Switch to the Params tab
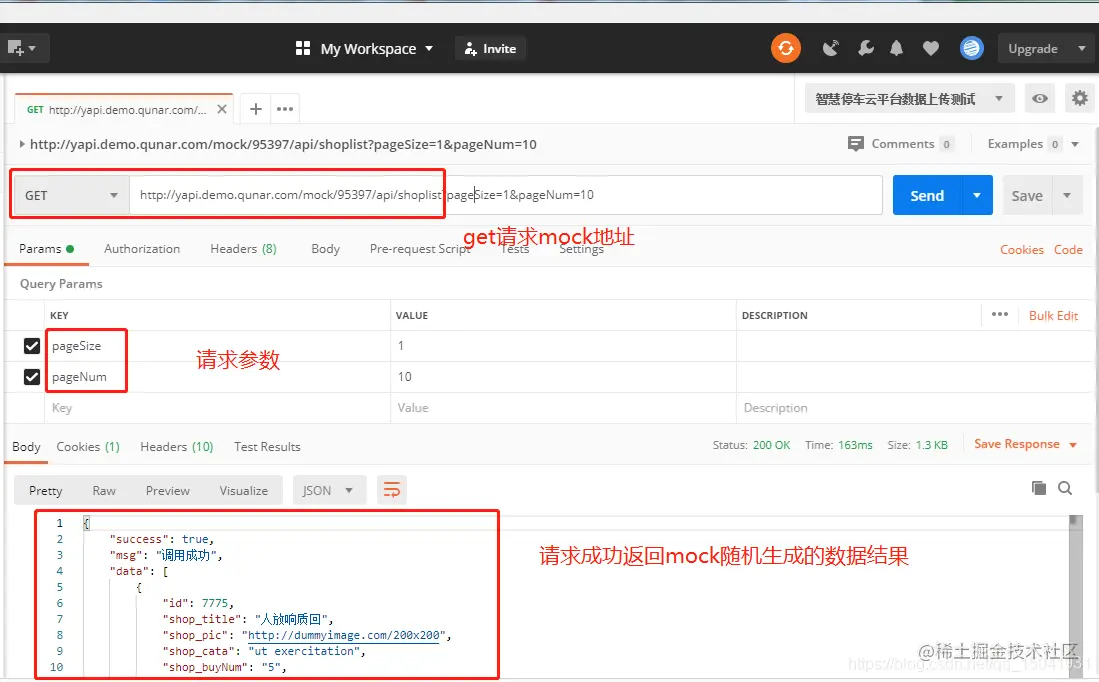The image size is (1099, 682). click(46, 249)
